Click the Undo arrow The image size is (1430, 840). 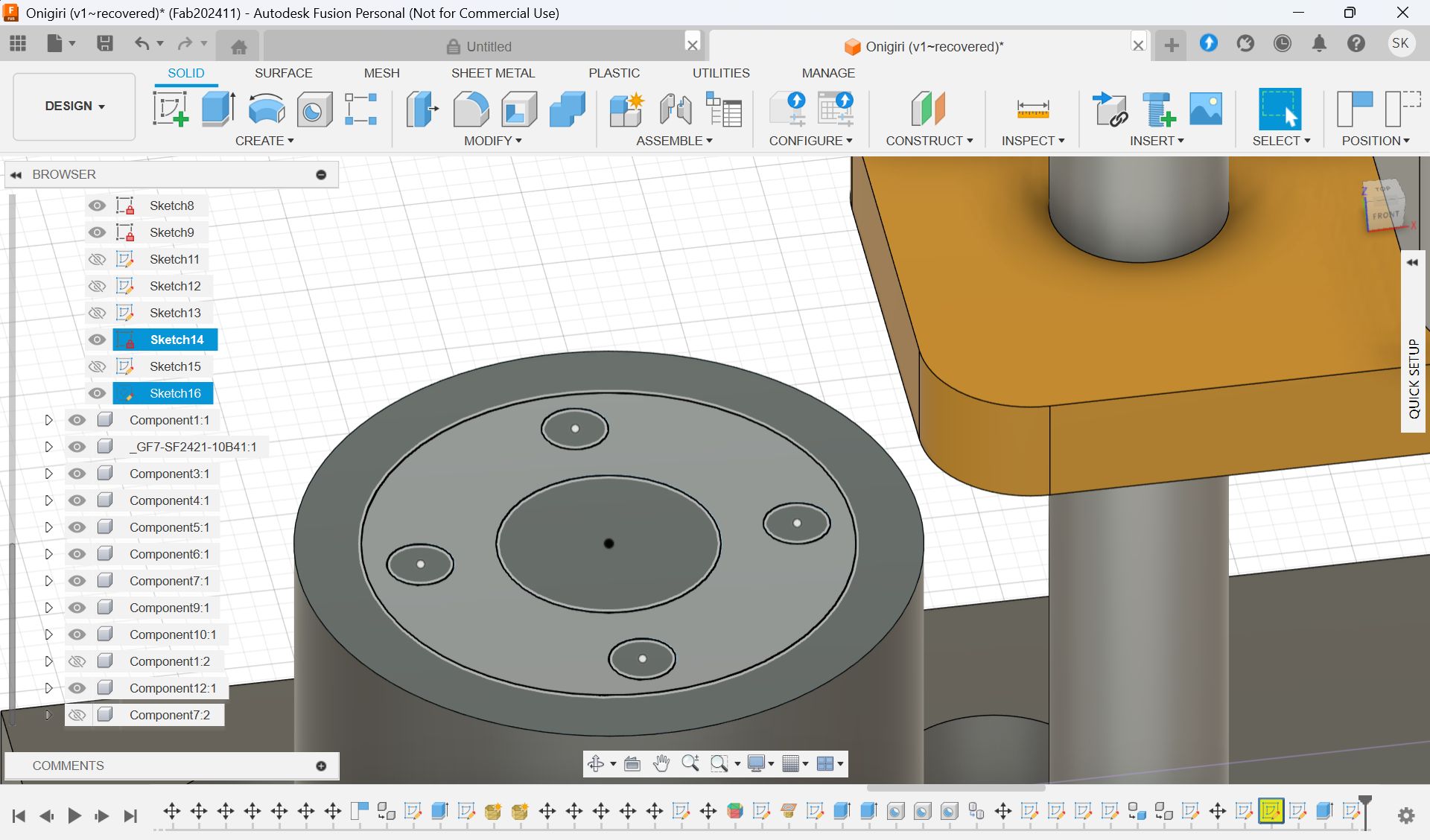142,43
